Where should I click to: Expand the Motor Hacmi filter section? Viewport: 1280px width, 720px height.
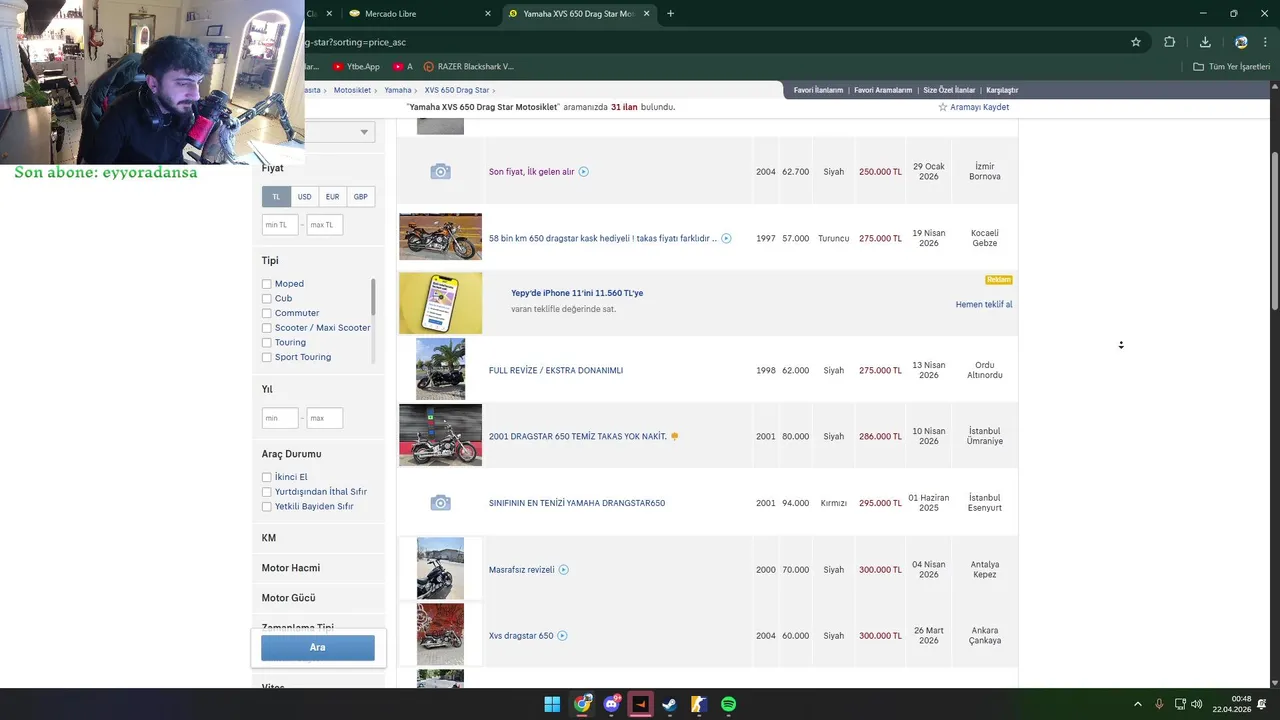click(318, 568)
